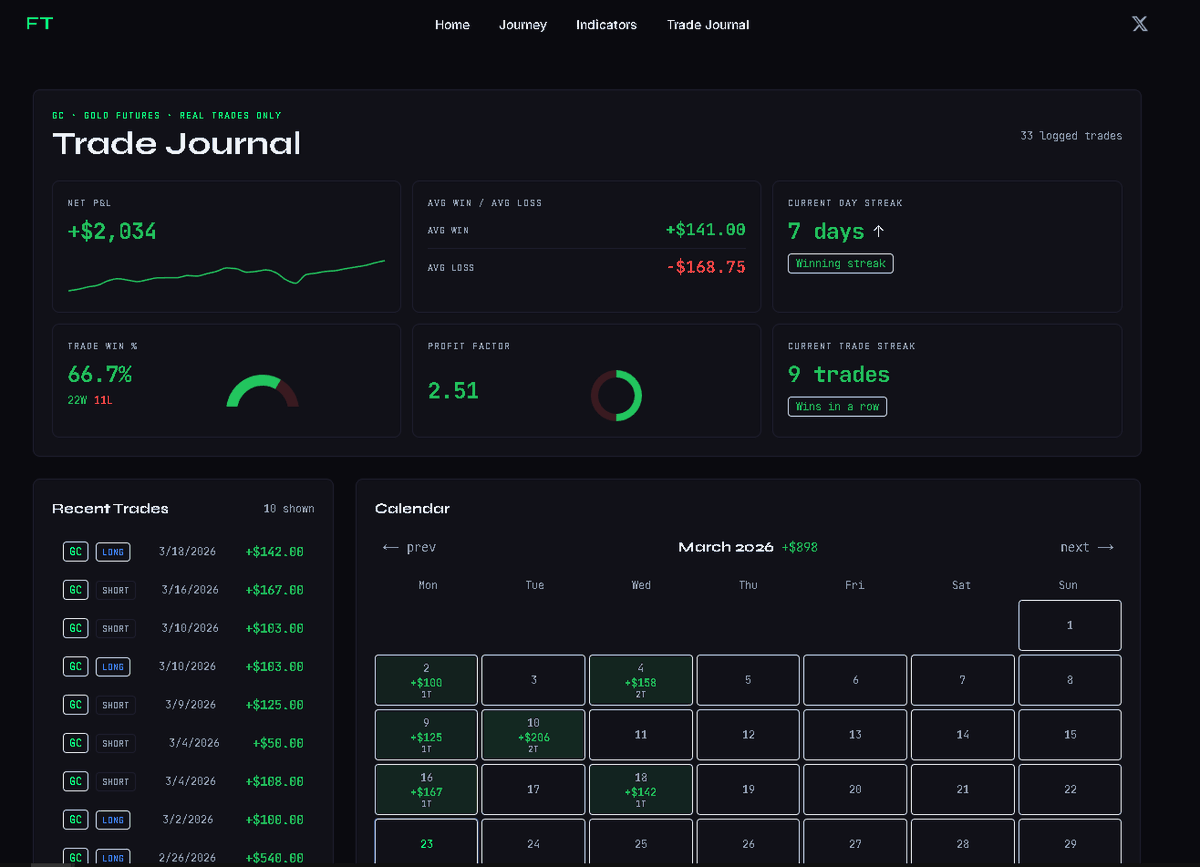
Task: Click the 11L losses count
Action: tap(103, 400)
